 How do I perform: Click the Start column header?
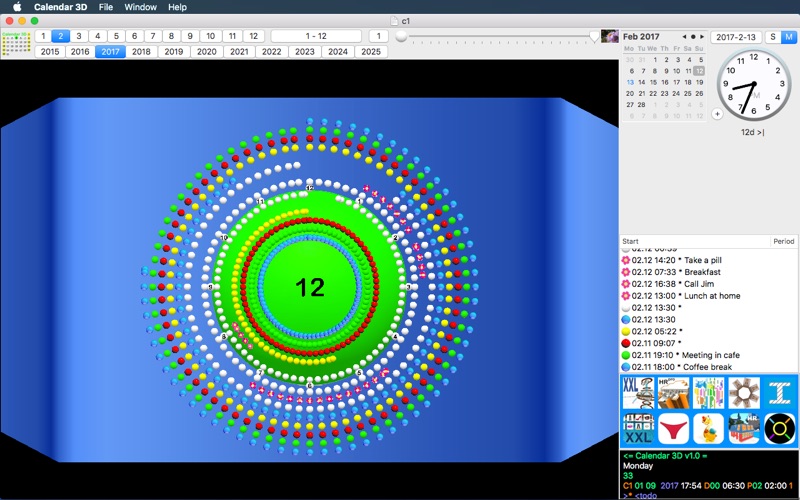click(631, 241)
